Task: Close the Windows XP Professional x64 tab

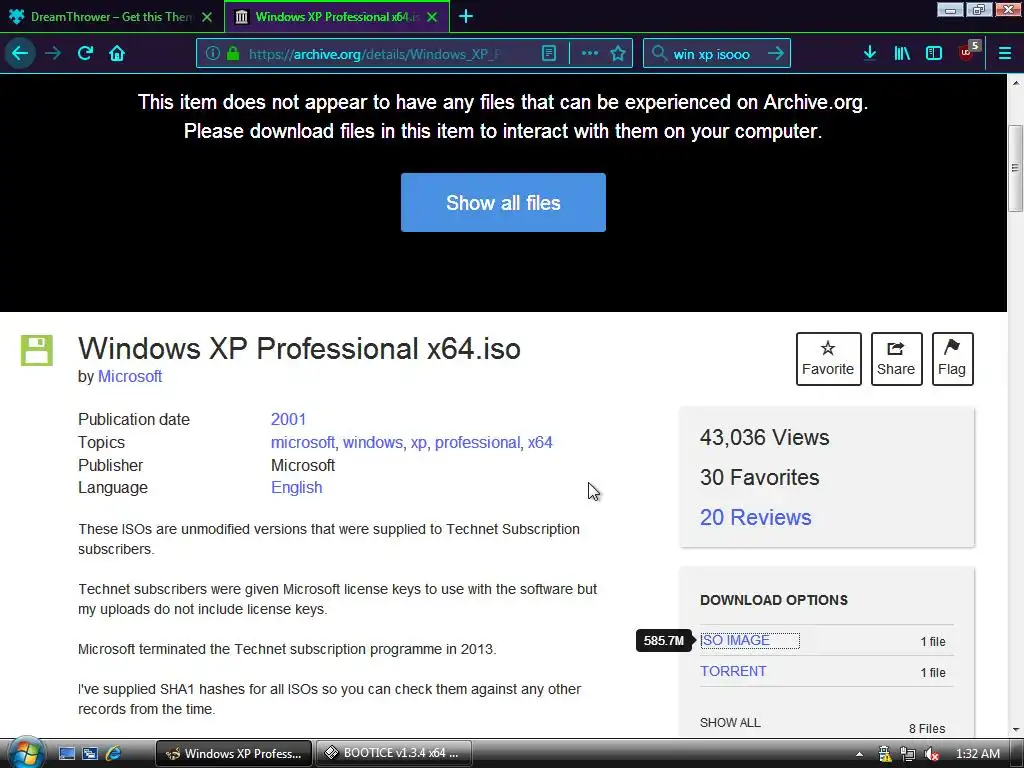Action: [432, 17]
